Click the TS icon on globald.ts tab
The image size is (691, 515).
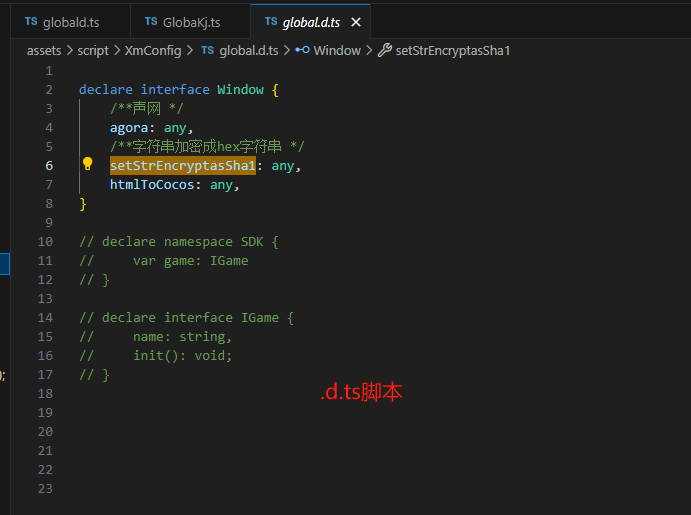(31, 22)
